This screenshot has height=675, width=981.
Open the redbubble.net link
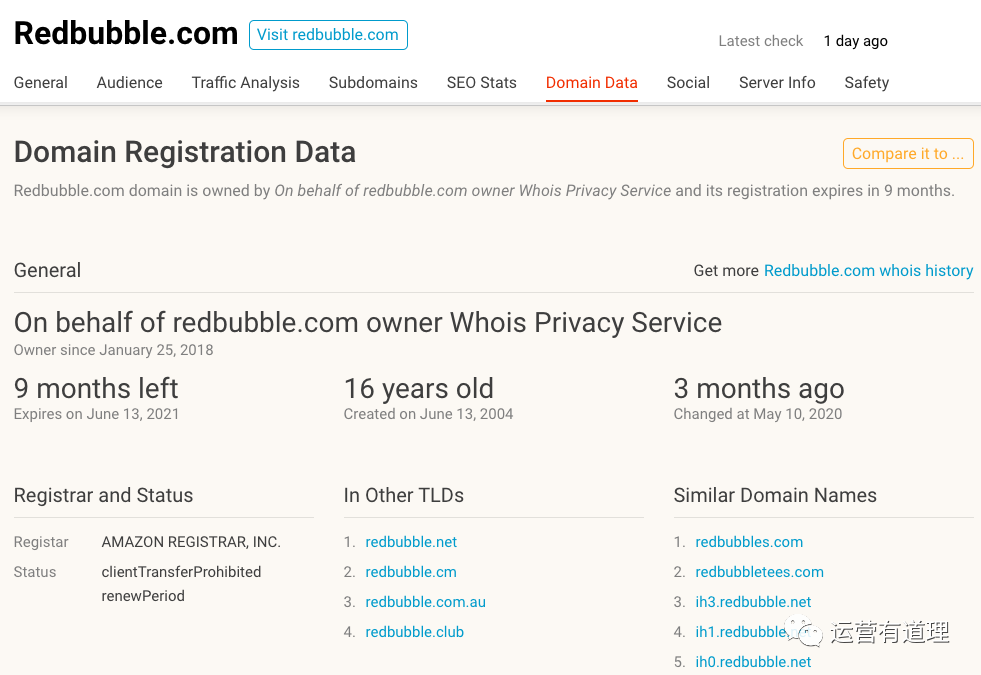(411, 542)
